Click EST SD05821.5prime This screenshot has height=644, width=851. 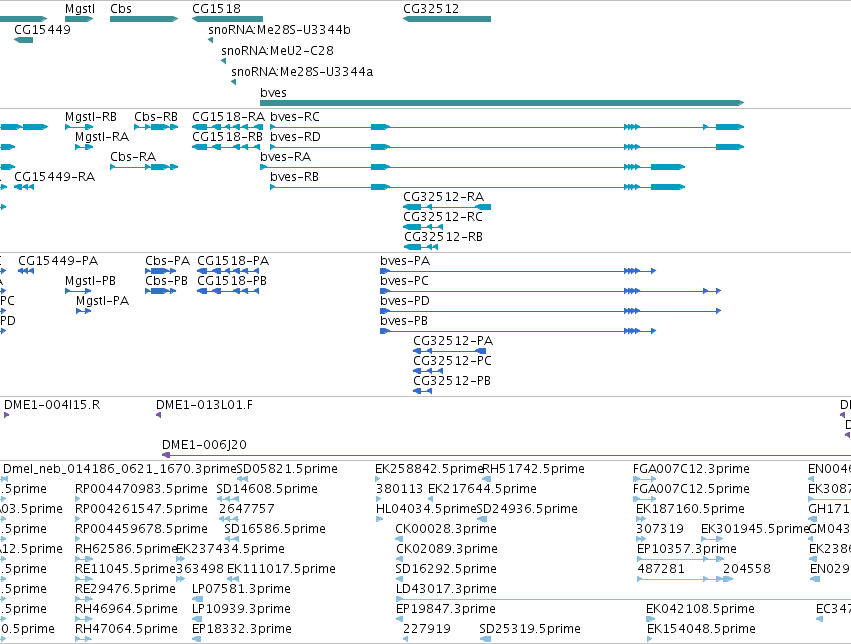click(x=243, y=479)
